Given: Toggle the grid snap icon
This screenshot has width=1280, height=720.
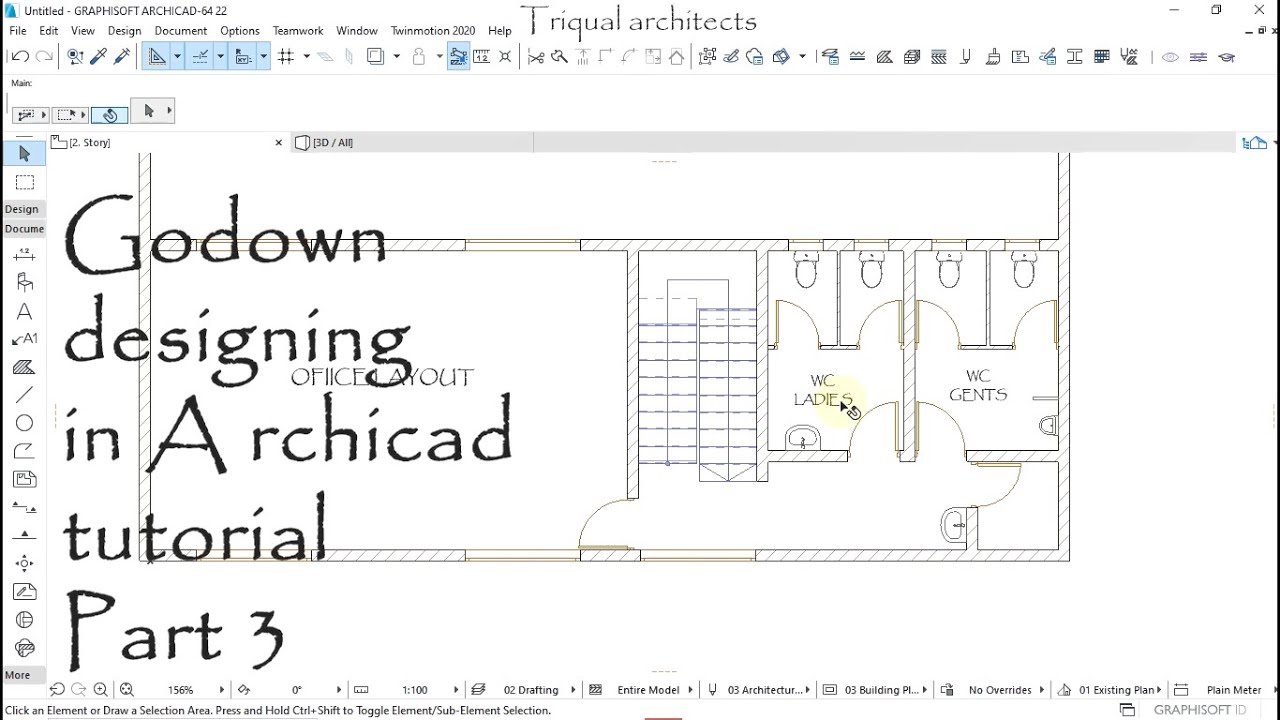Looking at the screenshot, I should tap(287, 57).
